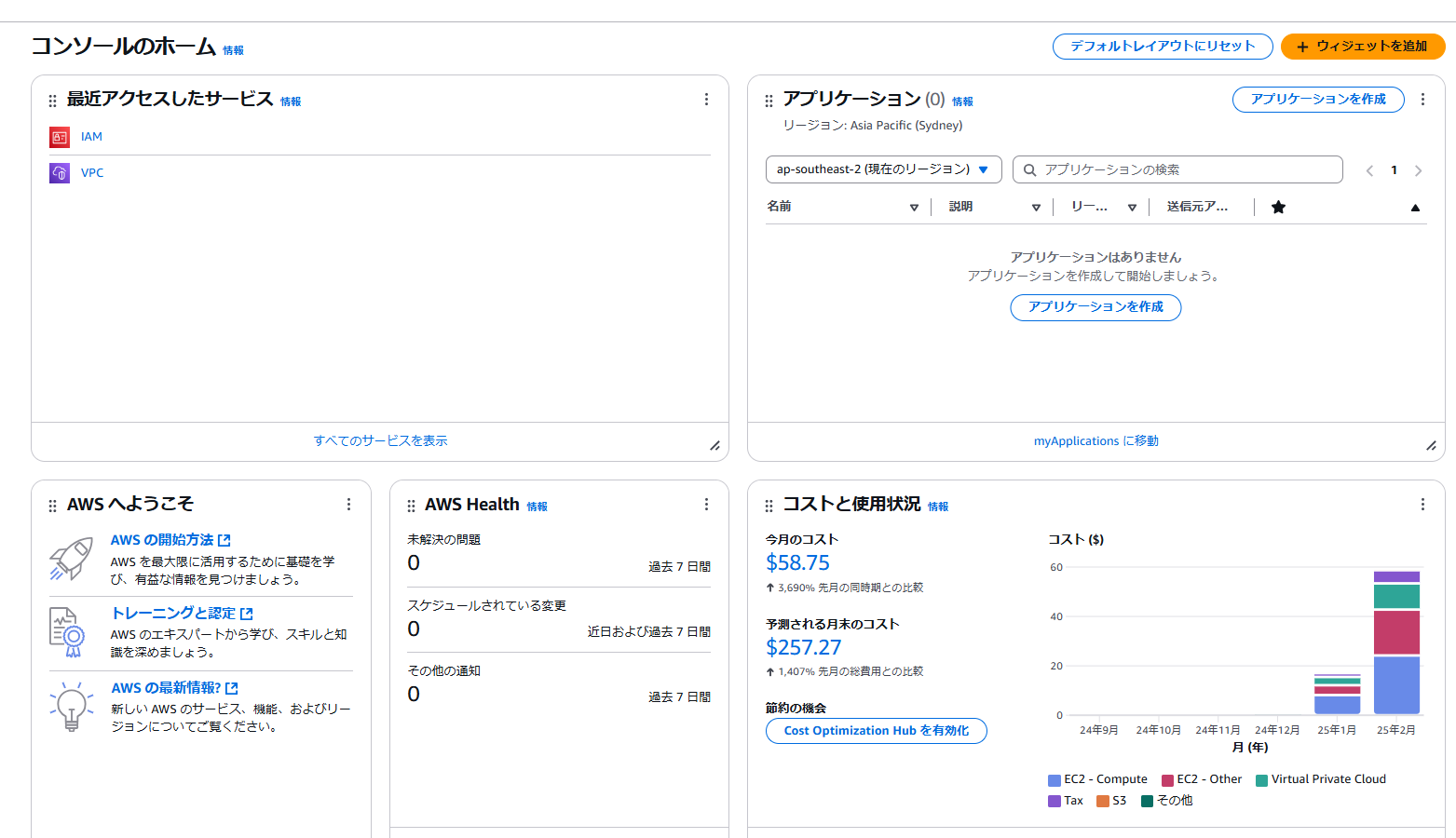Click the rocket icon for AWS の開始方法
Viewport: 1456px width, 838px height.
click(x=71, y=559)
